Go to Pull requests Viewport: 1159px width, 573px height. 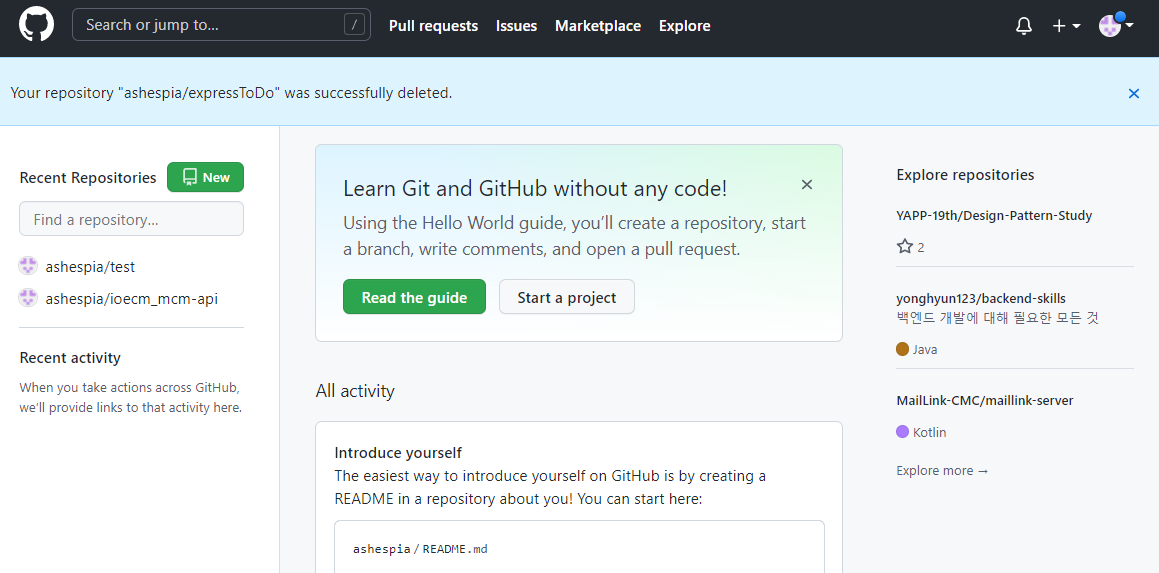click(x=434, y=26)
